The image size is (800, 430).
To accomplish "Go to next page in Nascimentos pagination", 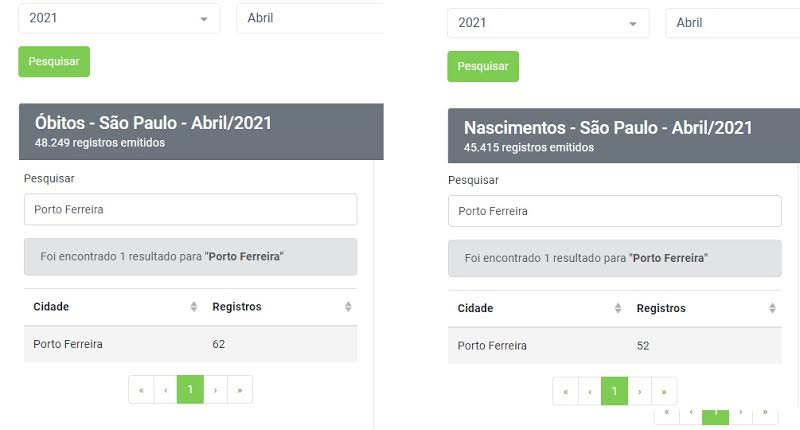I will (640, 391).
